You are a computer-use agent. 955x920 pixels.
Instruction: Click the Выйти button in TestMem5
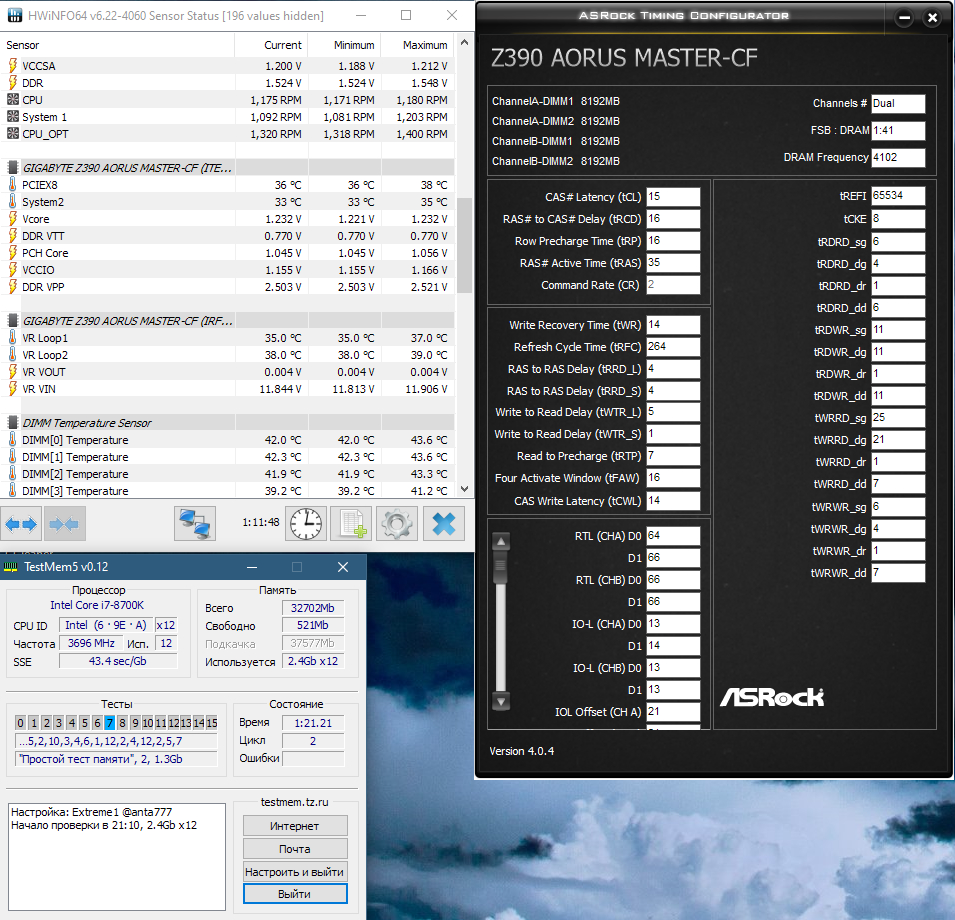click(x=295, y=894)
